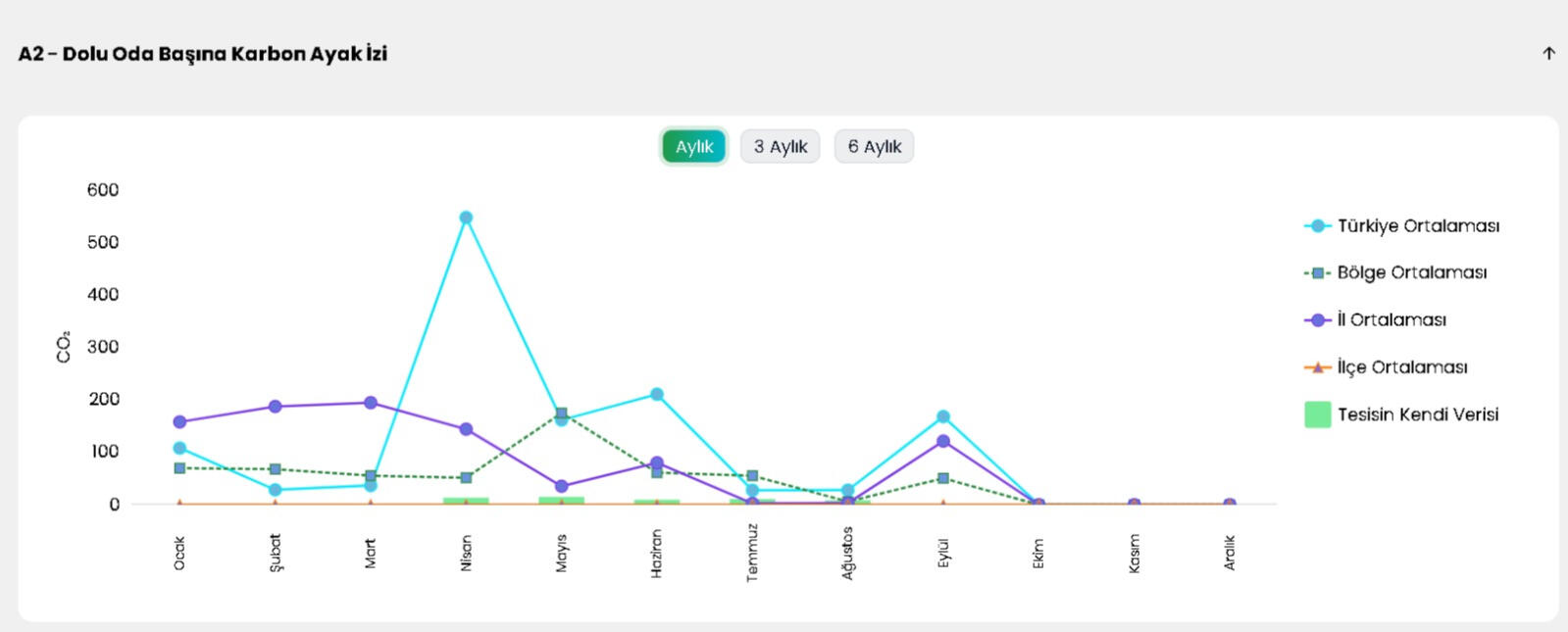The width and height of the screenshot is (1568, 632).
Task: Click the A2 - Dolu Oda Başına Karbon Ayak İzi title
Action: tap(203, 54)
